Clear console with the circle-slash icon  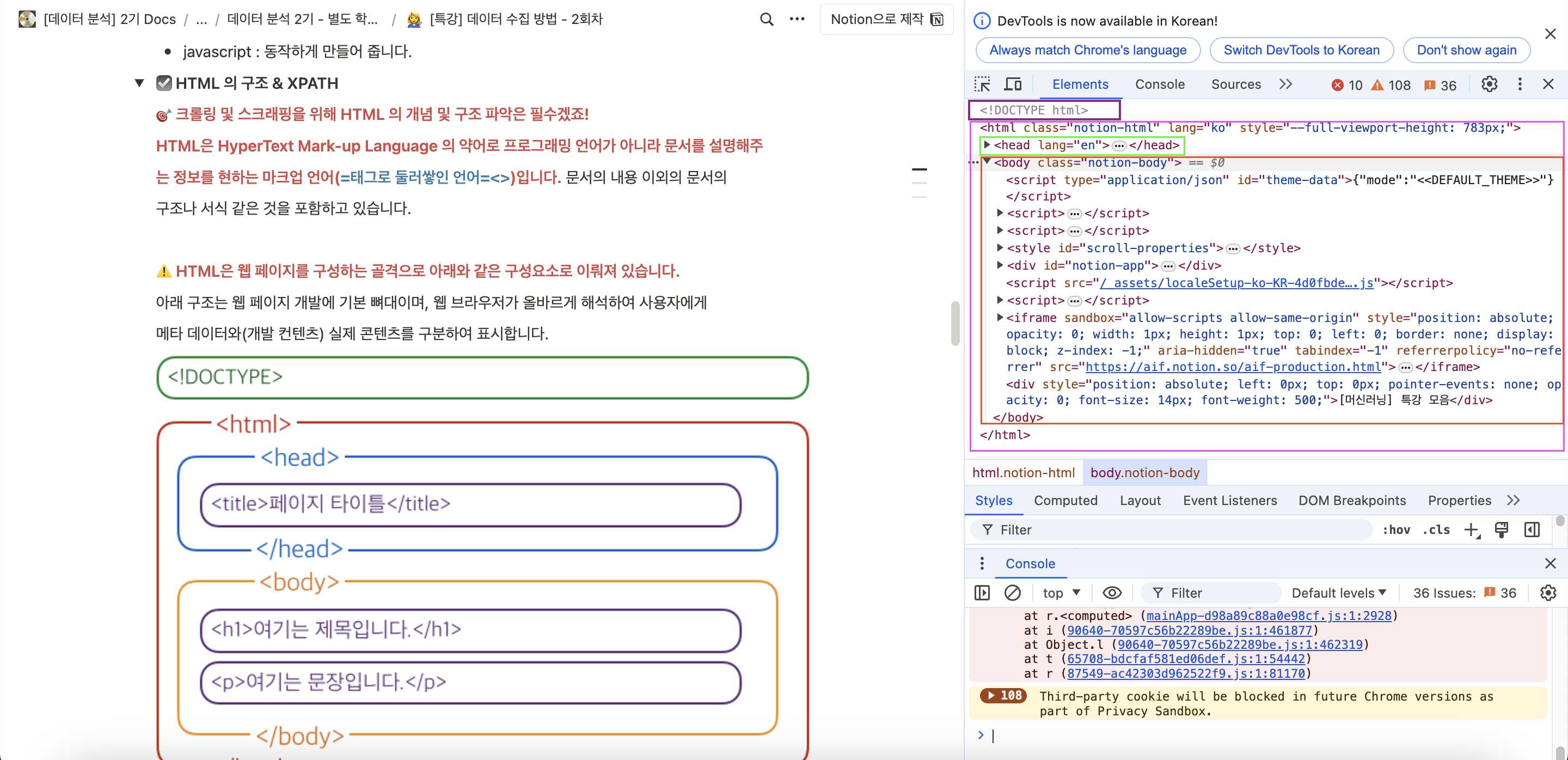1012,593
